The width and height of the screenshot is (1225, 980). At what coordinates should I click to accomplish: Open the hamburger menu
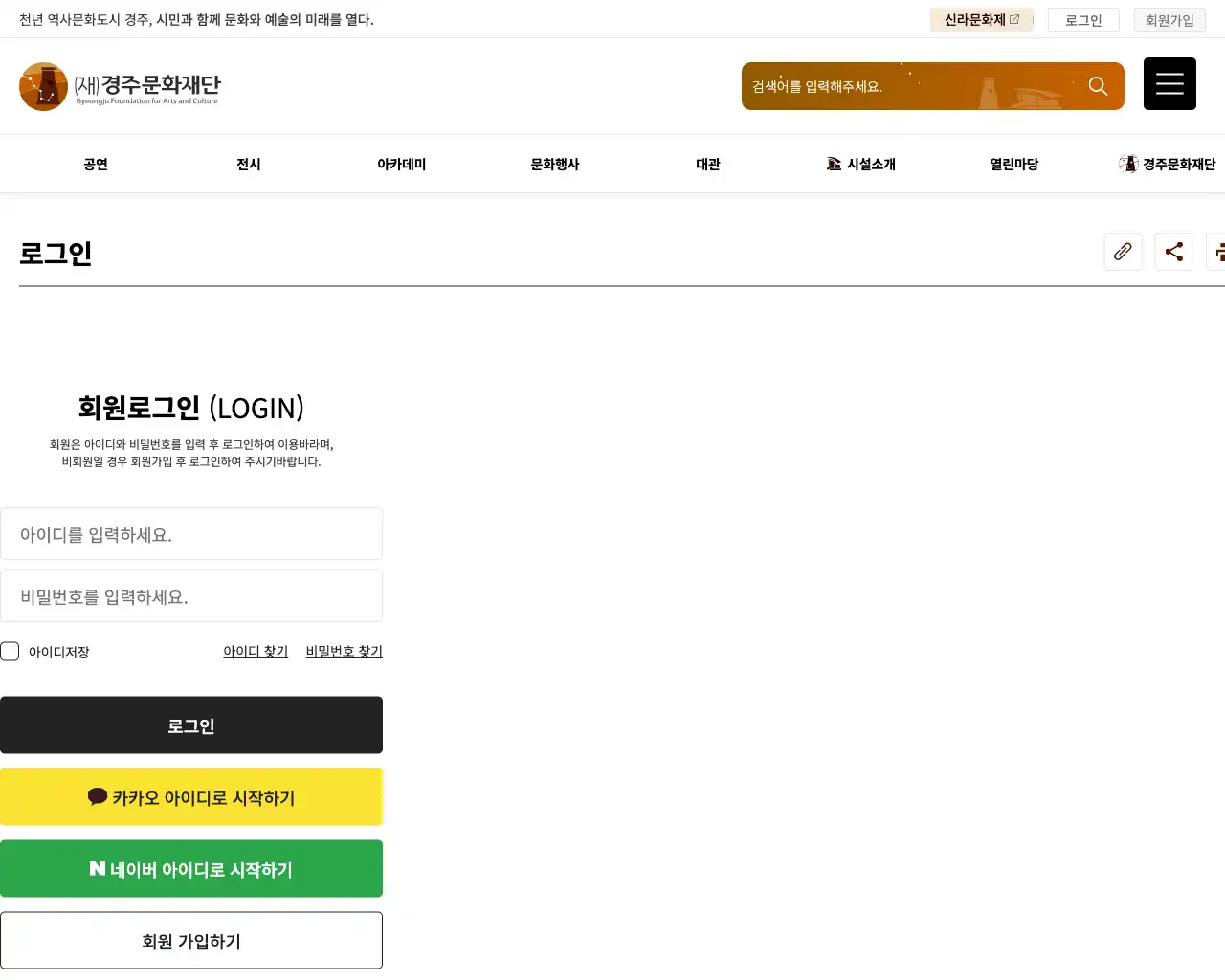[x=1169, y=84]
